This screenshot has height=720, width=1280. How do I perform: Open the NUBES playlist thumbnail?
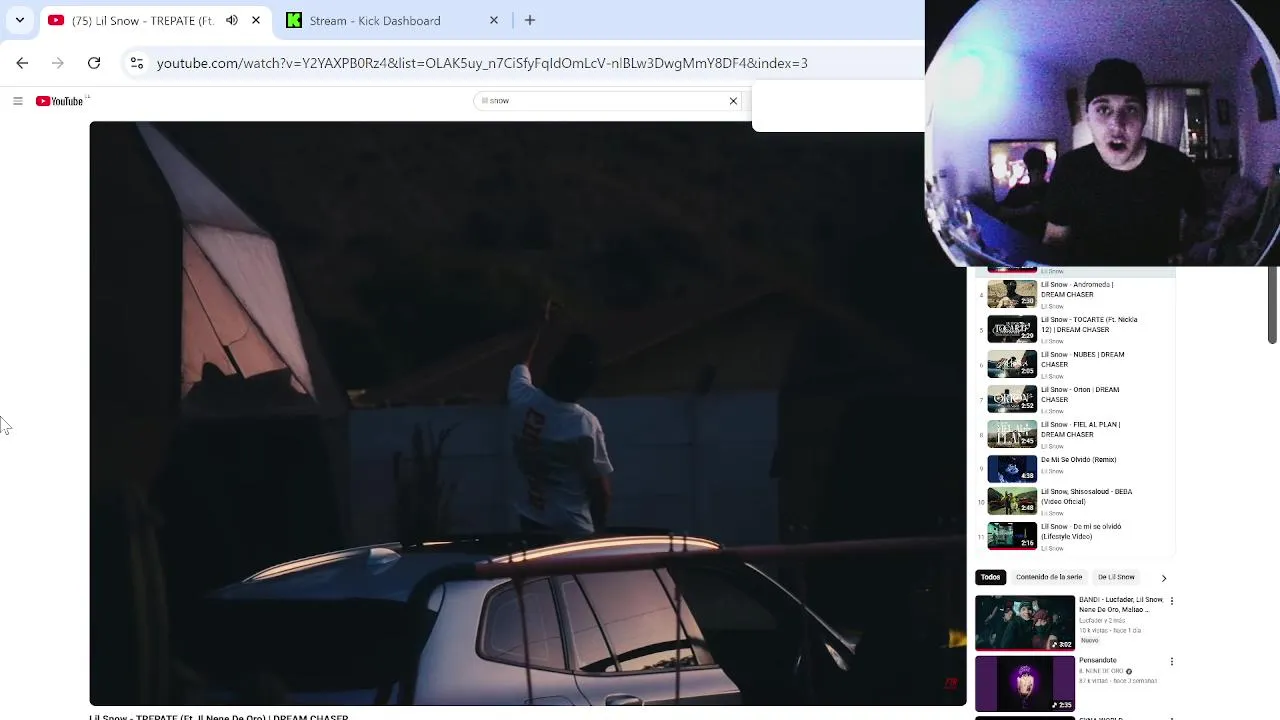coord(1012,364)
